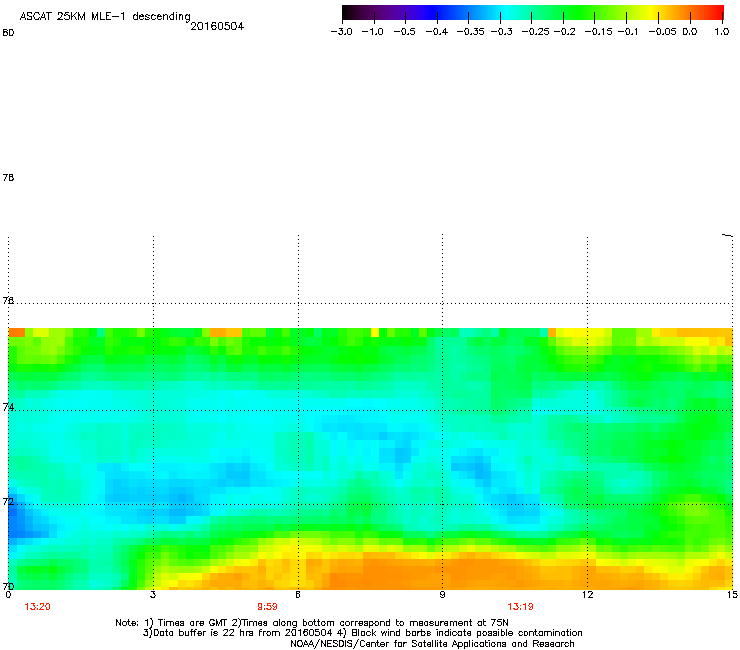Image resolution: width=740 pixels, height=650 pixels.
Task: Click the note line 'Times are GMT'
Action: pos(312,623)
